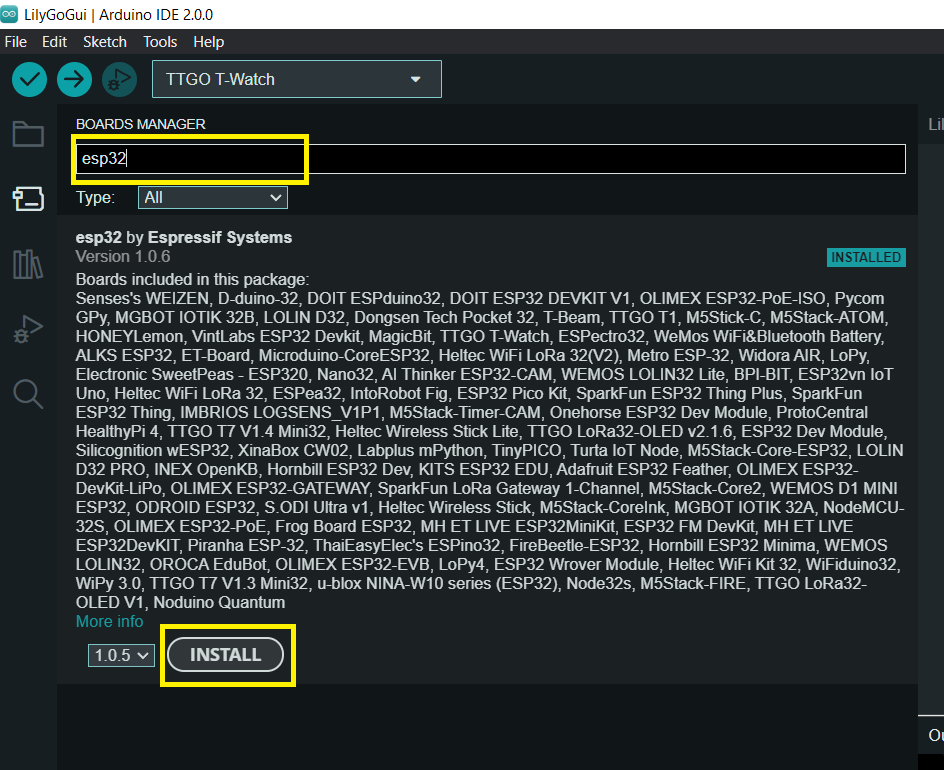944x770 pixels.
Task: Open the File menu
Action: [16, 42]
